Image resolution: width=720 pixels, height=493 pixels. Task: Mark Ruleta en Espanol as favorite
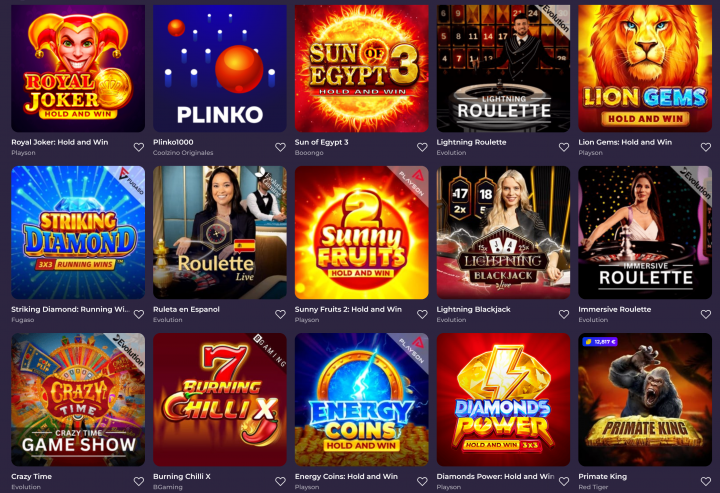(281, 314)
